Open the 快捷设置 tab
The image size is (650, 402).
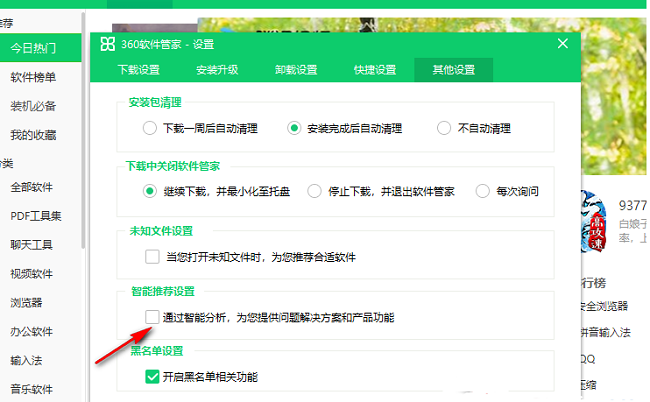[375, 70]
